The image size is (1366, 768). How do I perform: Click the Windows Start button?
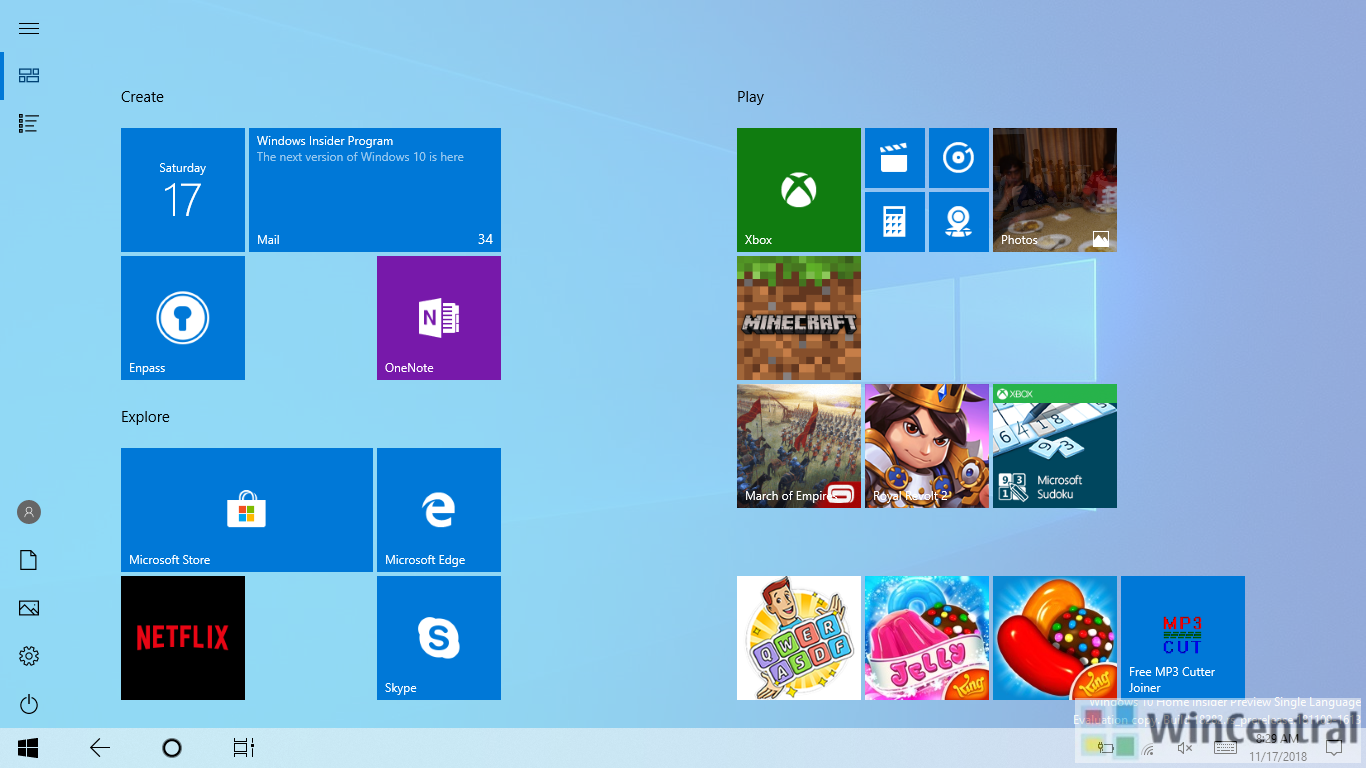28,748
